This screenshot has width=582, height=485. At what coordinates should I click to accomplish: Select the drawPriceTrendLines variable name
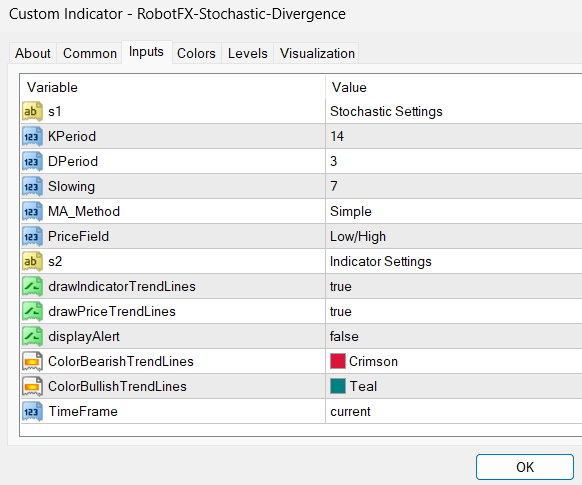pos(112,311)
